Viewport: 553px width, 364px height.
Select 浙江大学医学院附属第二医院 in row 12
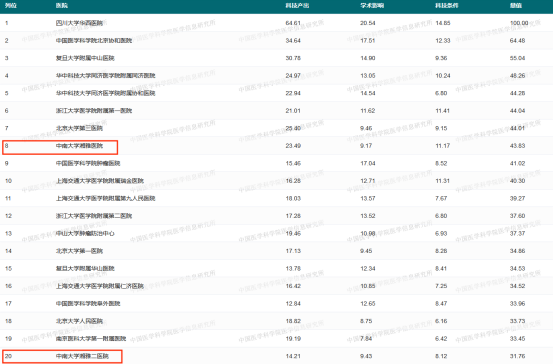pos(94,216)
